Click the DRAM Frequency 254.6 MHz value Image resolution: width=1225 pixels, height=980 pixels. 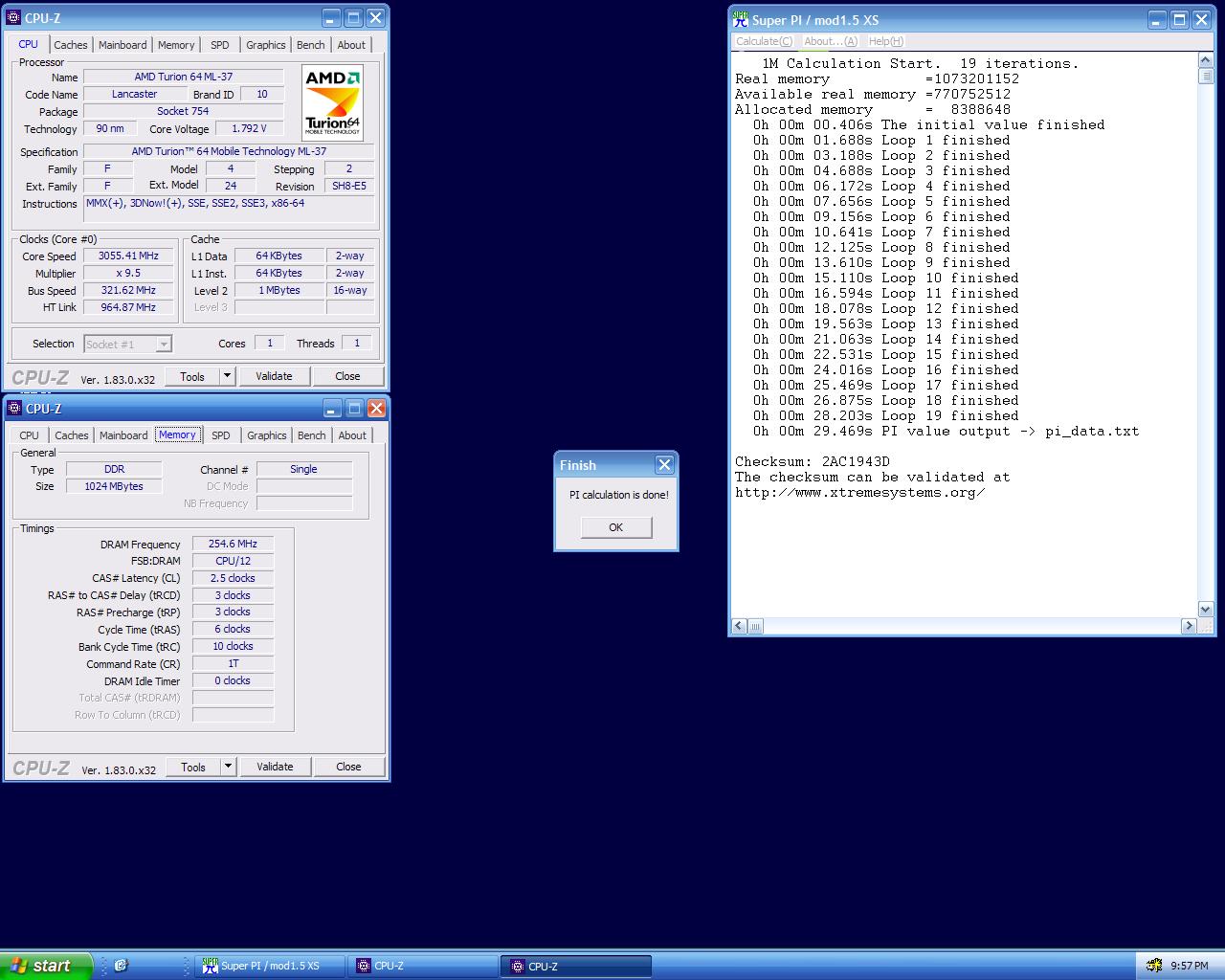(x=233, y=544)
